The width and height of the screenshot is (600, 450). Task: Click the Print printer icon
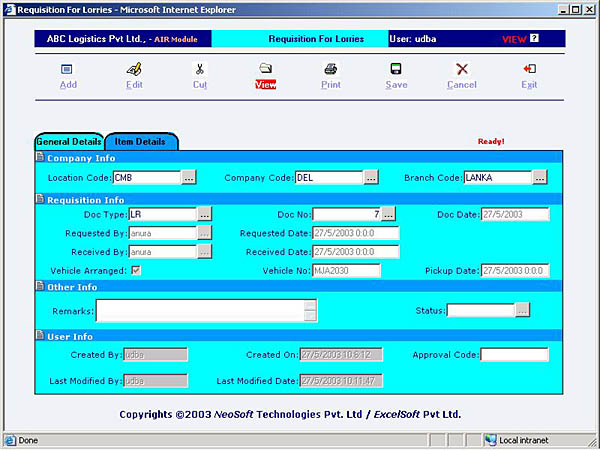pos(330,70)
